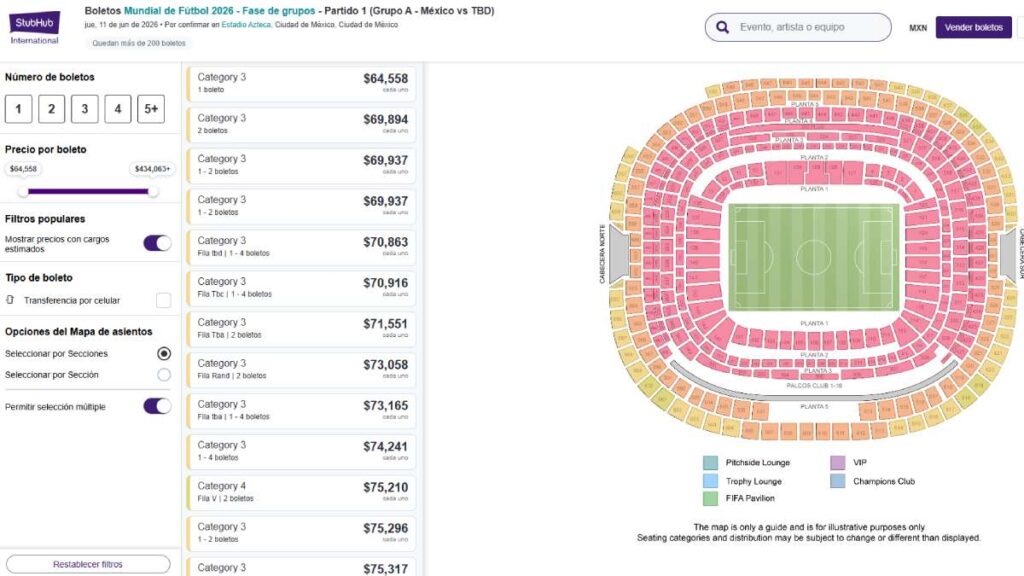Open the MXN currency selector
Image resolution: width=1024 pixels, height=576 pixels.
pos(917,27)
